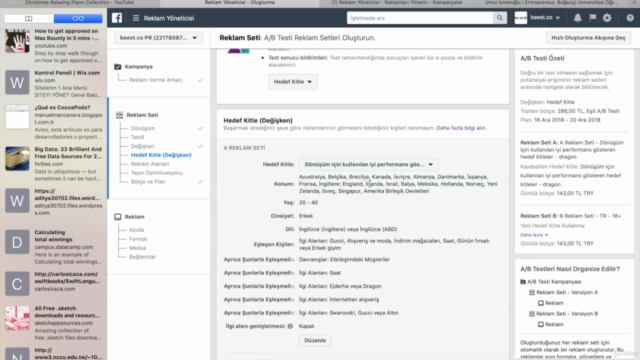This screenshot has height=360, width=640.
Task: Expand the Dönüşüm için kullanılan audience selector
Action: pos(369,164)
